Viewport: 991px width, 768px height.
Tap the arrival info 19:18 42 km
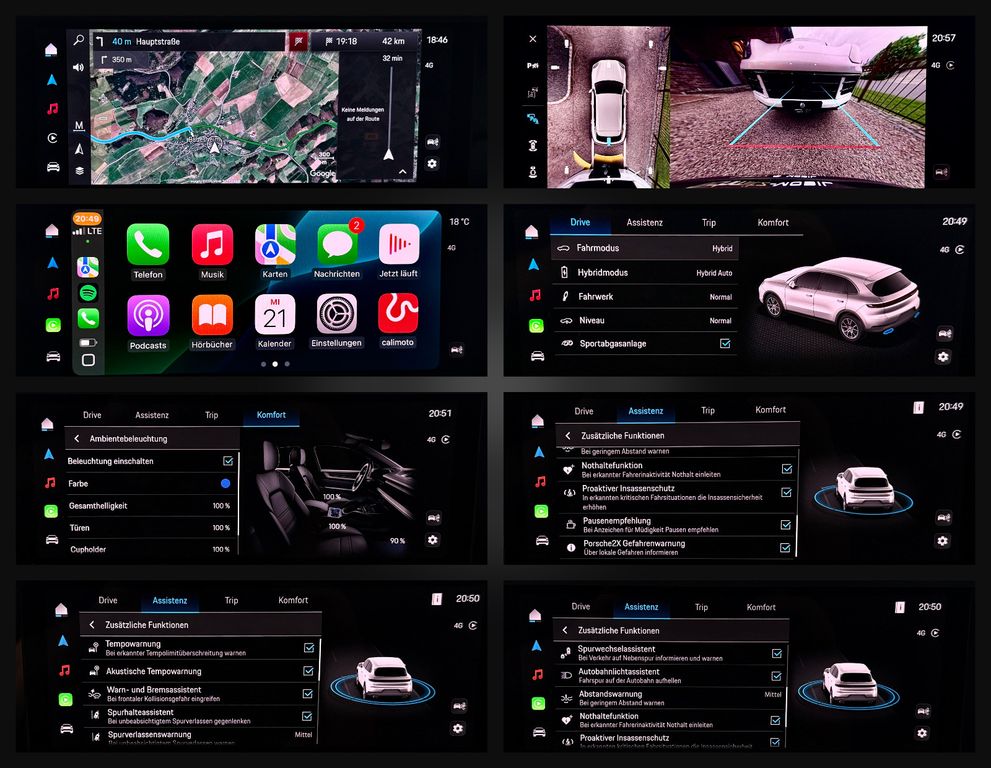(x=365, y=41)
